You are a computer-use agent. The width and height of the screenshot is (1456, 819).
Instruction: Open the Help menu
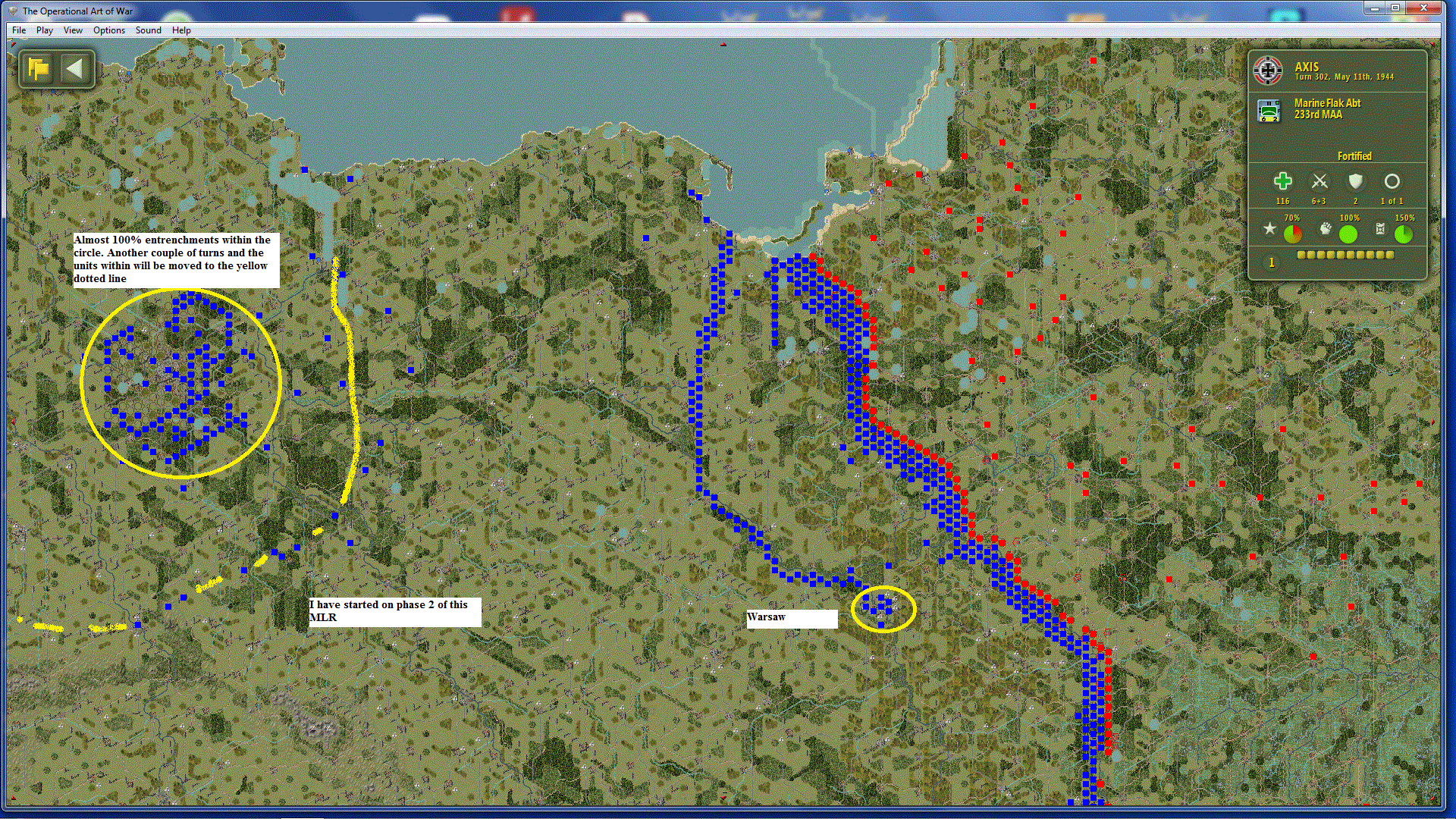pos(181,30)
